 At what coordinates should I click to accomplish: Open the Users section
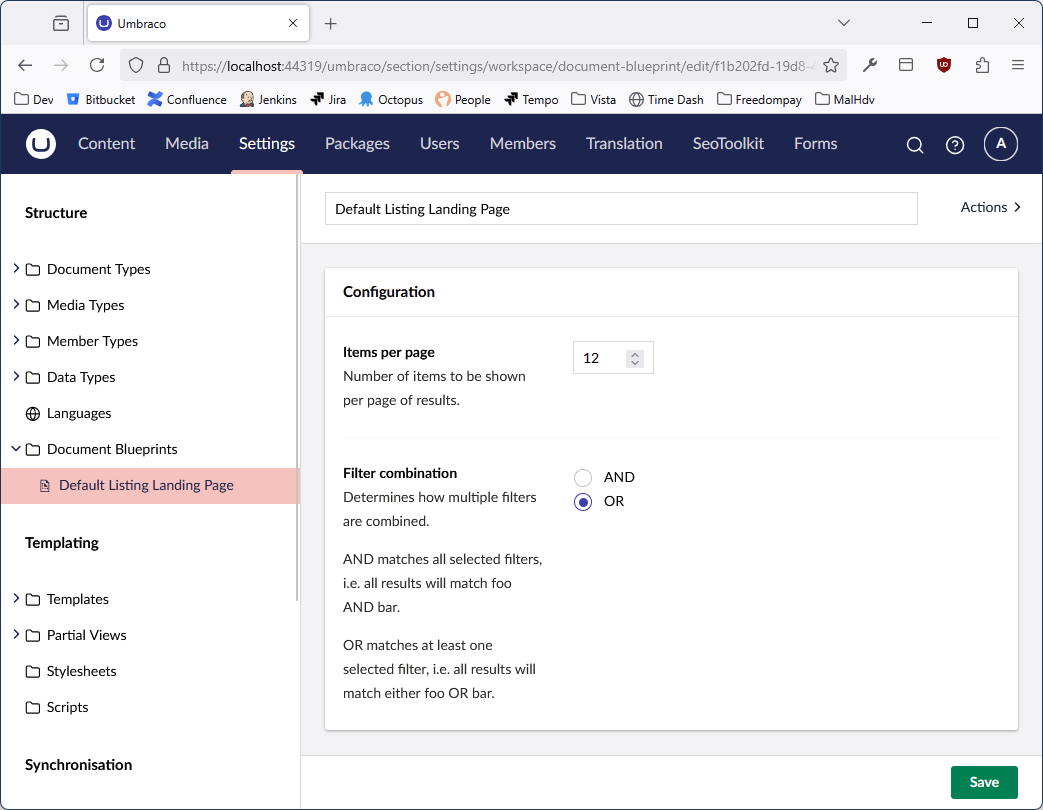[x=440, y=144]
